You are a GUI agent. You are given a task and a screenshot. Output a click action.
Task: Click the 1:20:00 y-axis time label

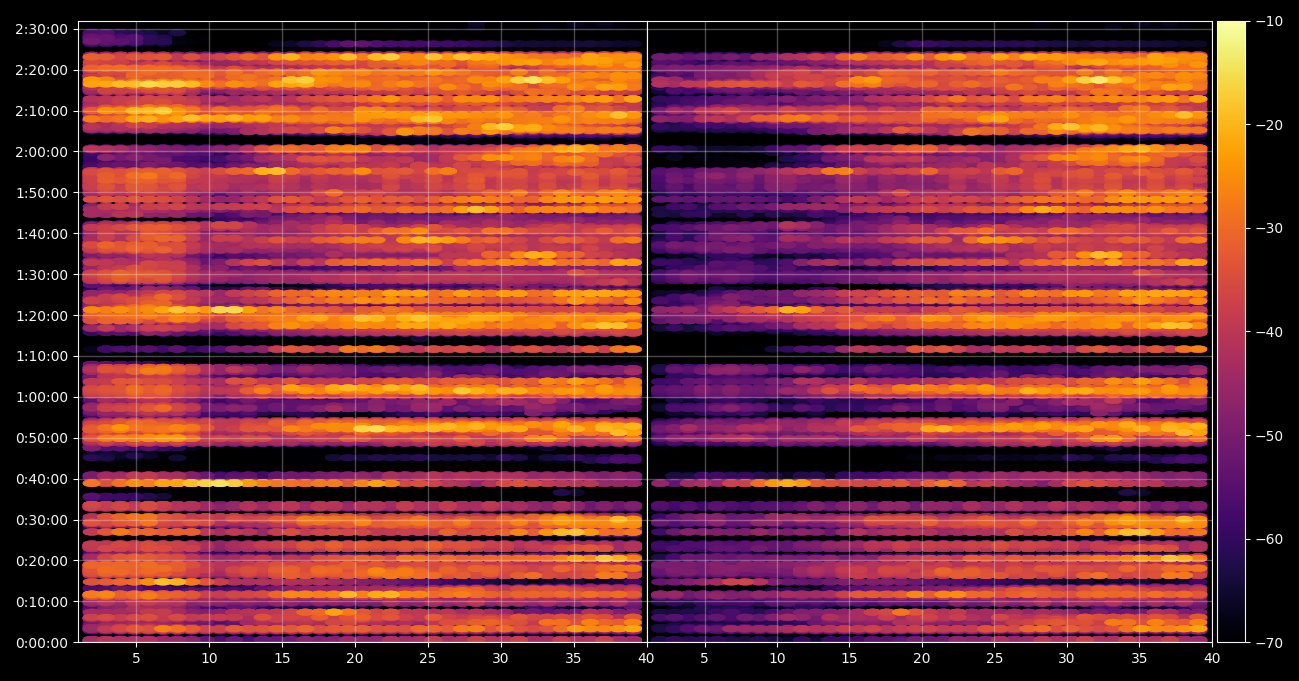42,316
